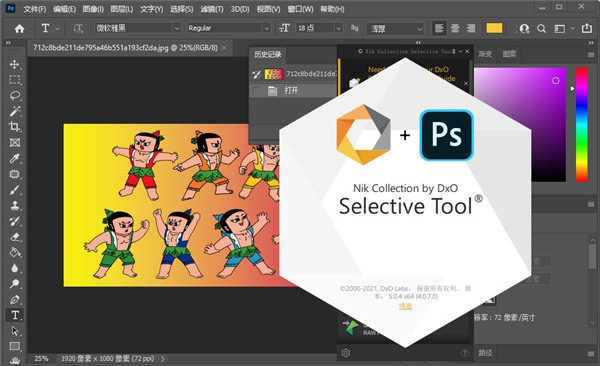Expand the font family dropdown
Screen dimensions: 600x366
[x=176, y=28]
